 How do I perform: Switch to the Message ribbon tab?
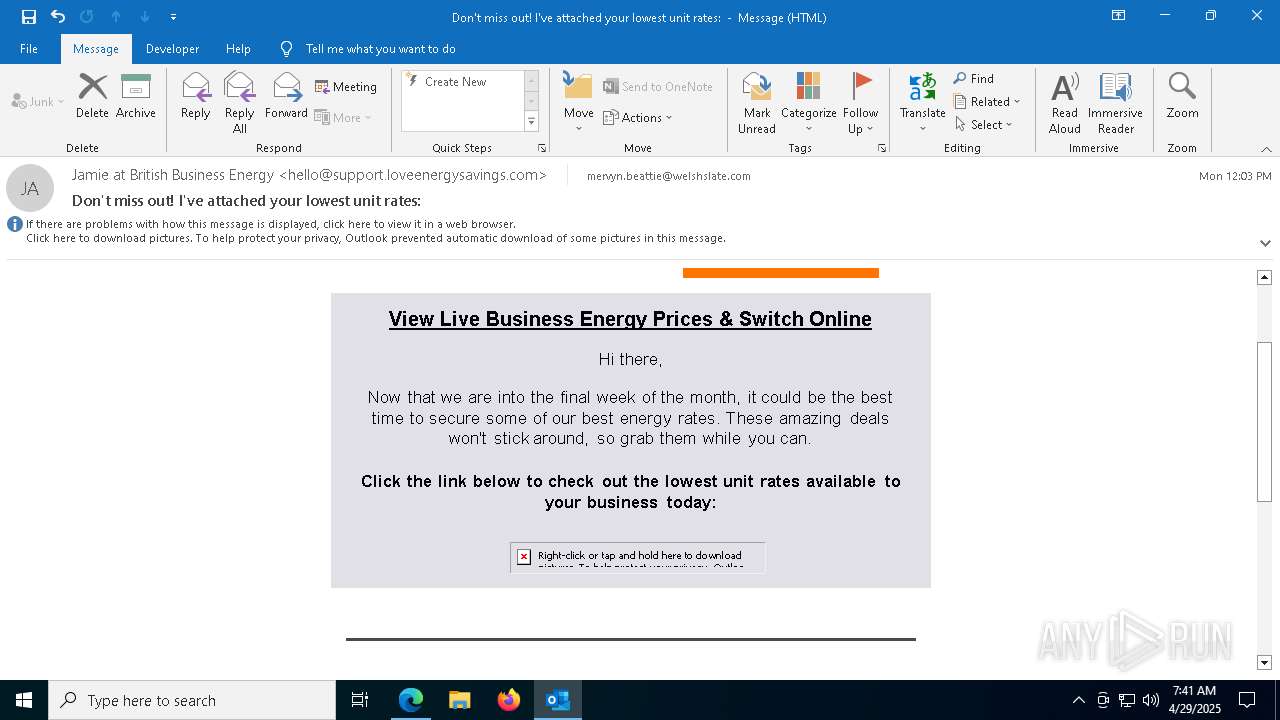(96, 49)
